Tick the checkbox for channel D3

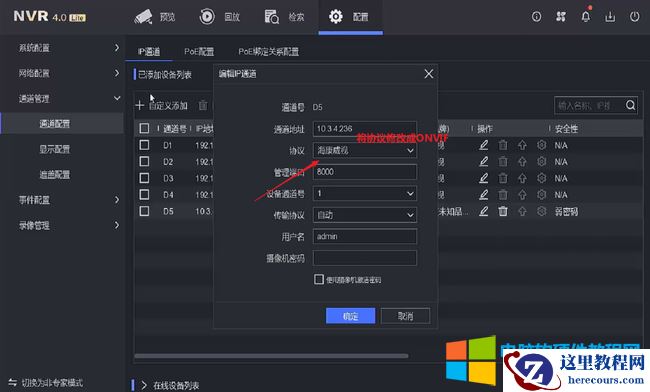point(144,178)
